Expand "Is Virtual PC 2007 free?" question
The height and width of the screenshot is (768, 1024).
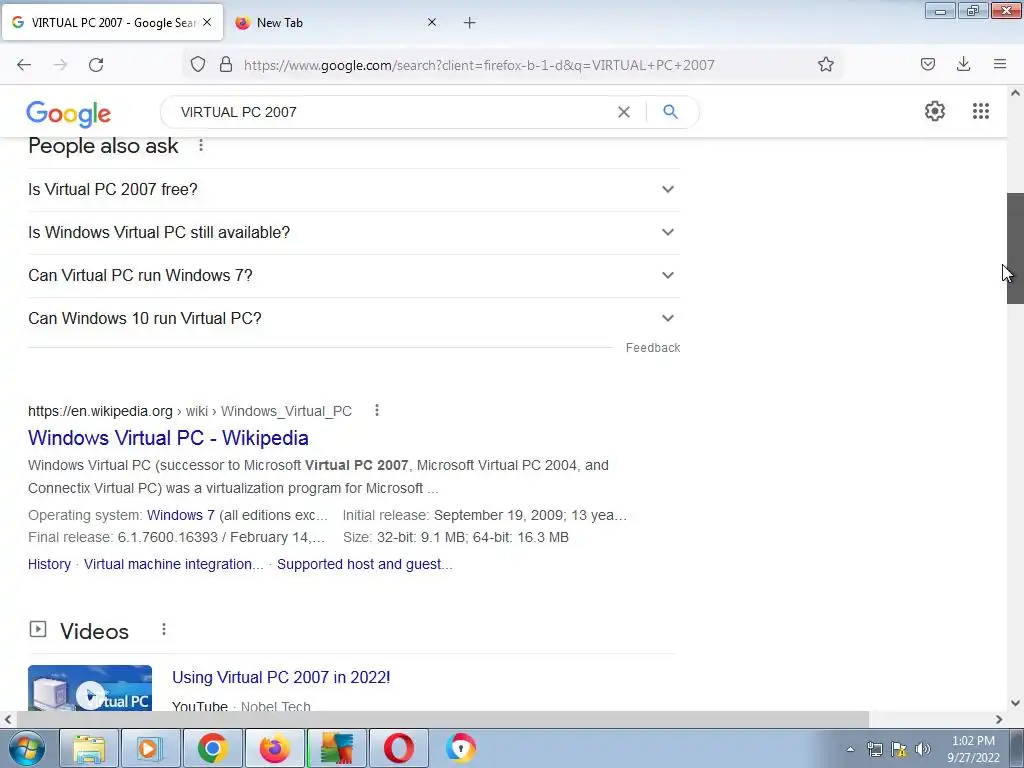coord(354,189)
